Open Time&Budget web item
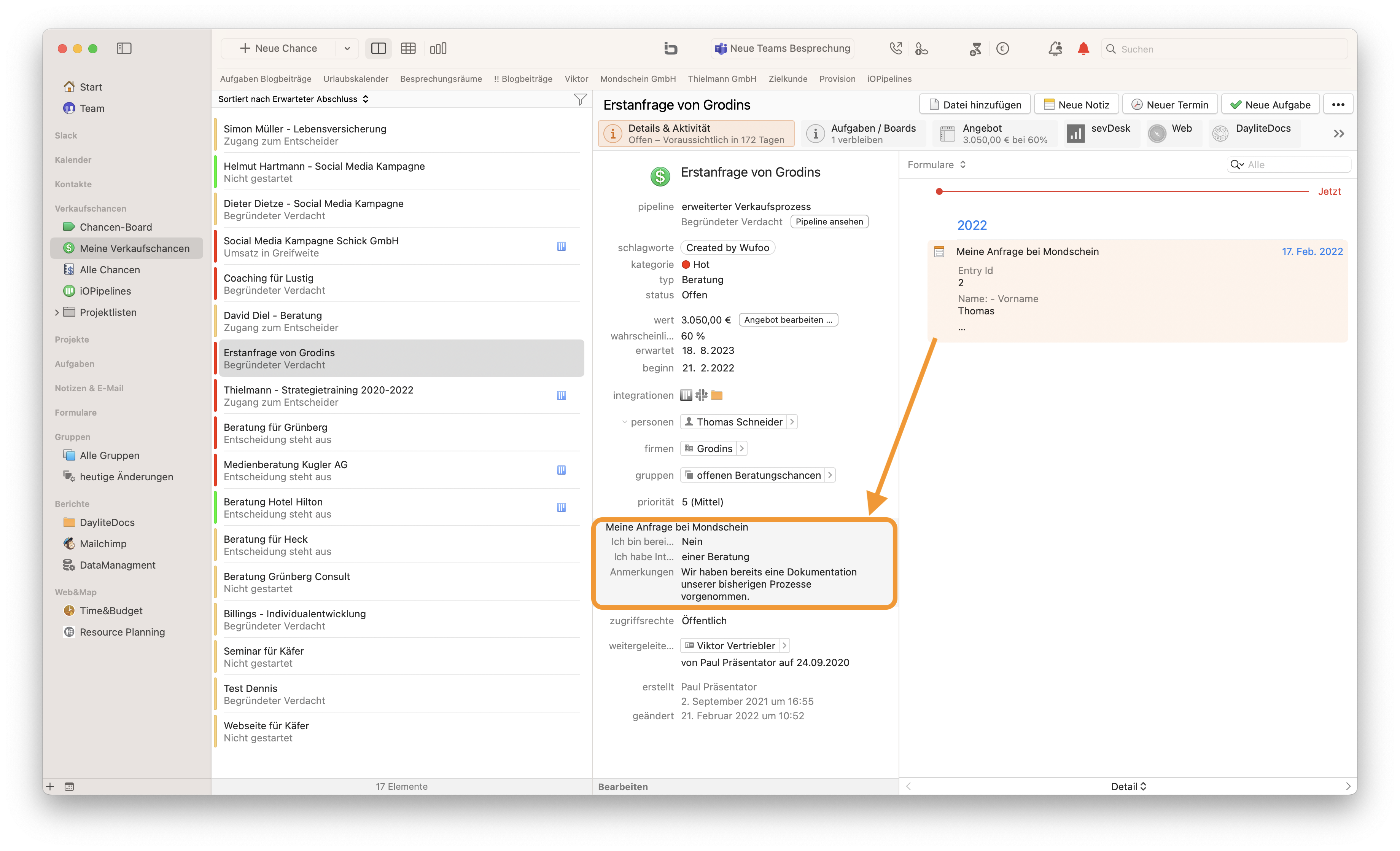1400x851 pixels. pyautogui.click(x=111, y=610)
